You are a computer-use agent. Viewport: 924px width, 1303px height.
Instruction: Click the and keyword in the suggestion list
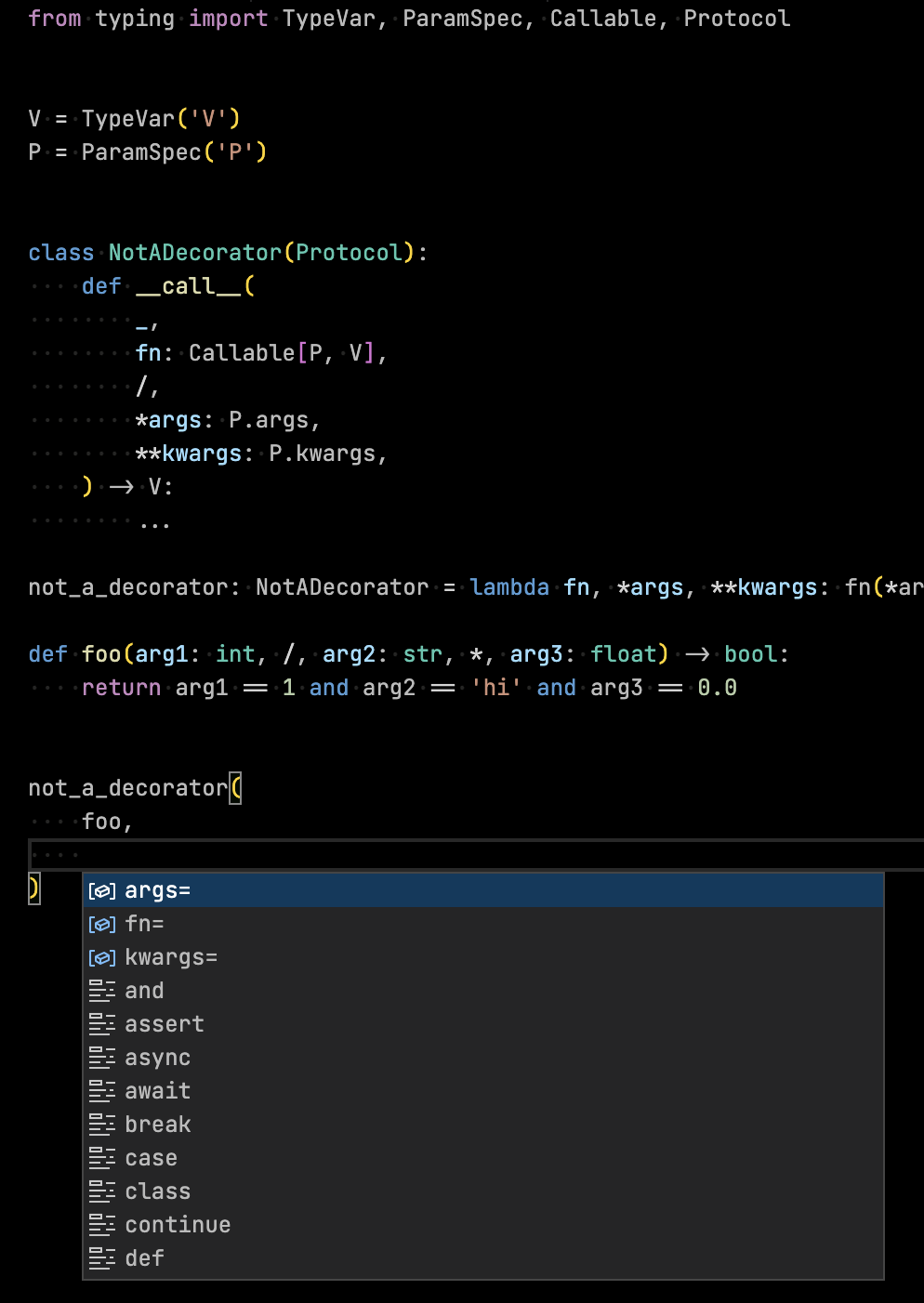[144, 990]
